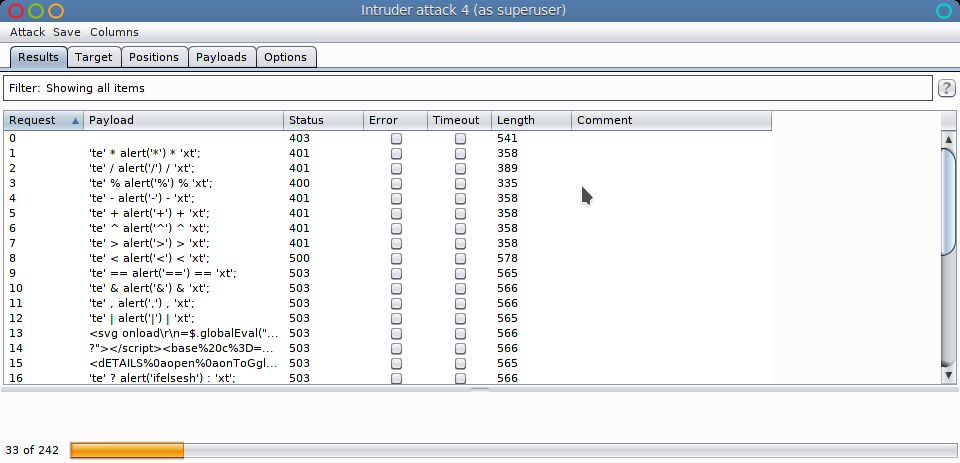
Task: Sort by the Timeout column header
Action: click(459, 120)
